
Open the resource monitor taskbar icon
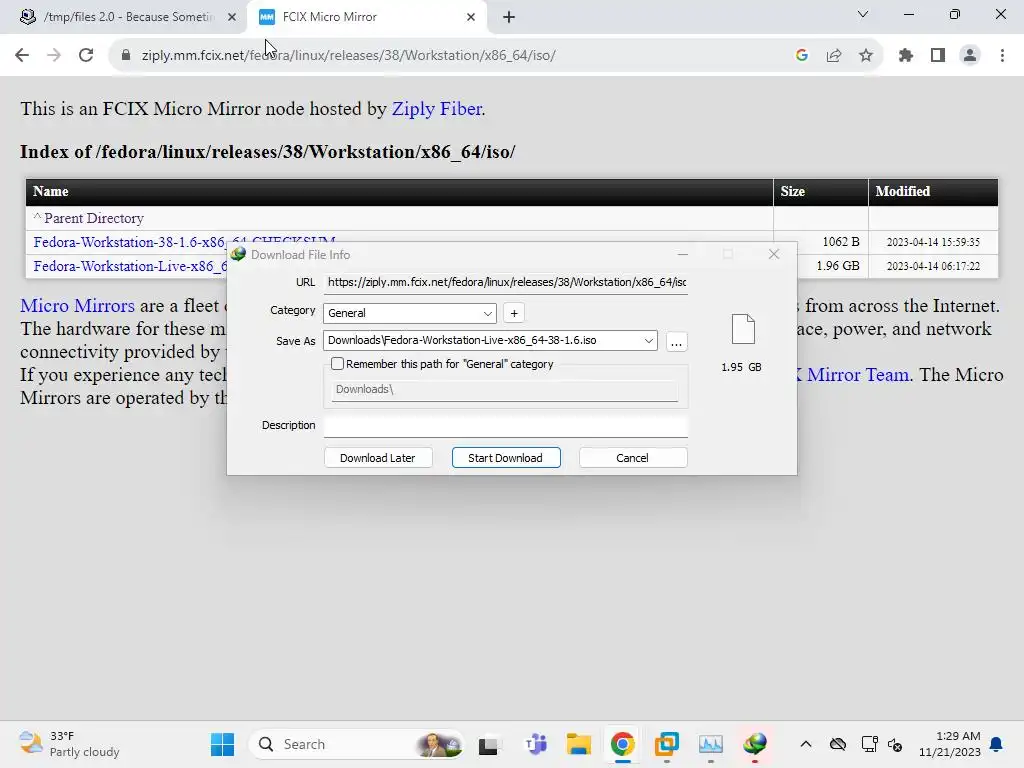[711, 744]
